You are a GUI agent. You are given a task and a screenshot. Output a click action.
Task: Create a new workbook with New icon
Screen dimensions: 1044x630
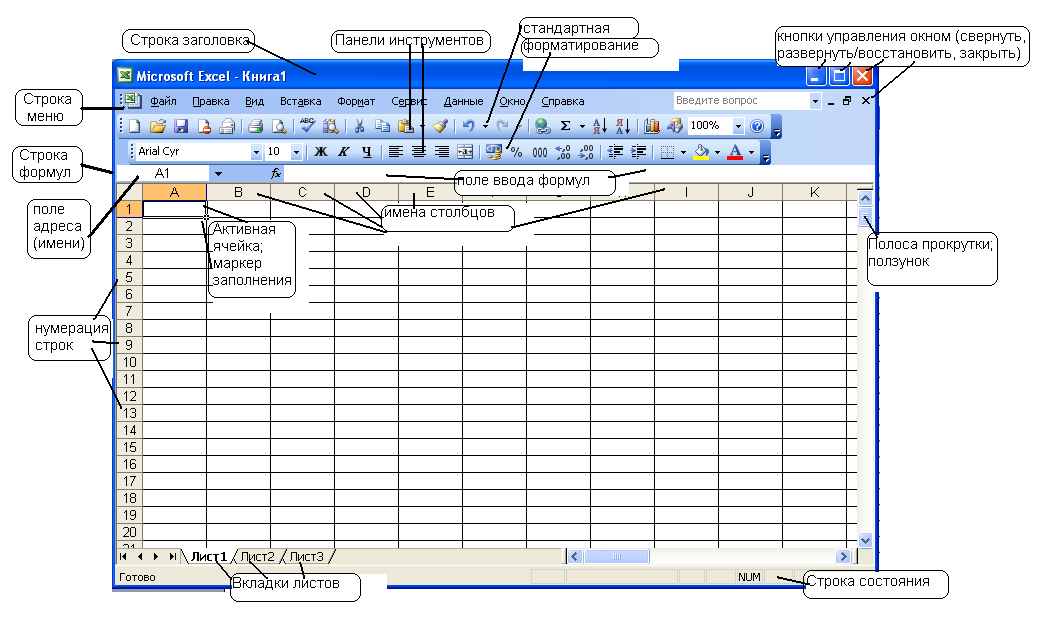tap(135, 126)
